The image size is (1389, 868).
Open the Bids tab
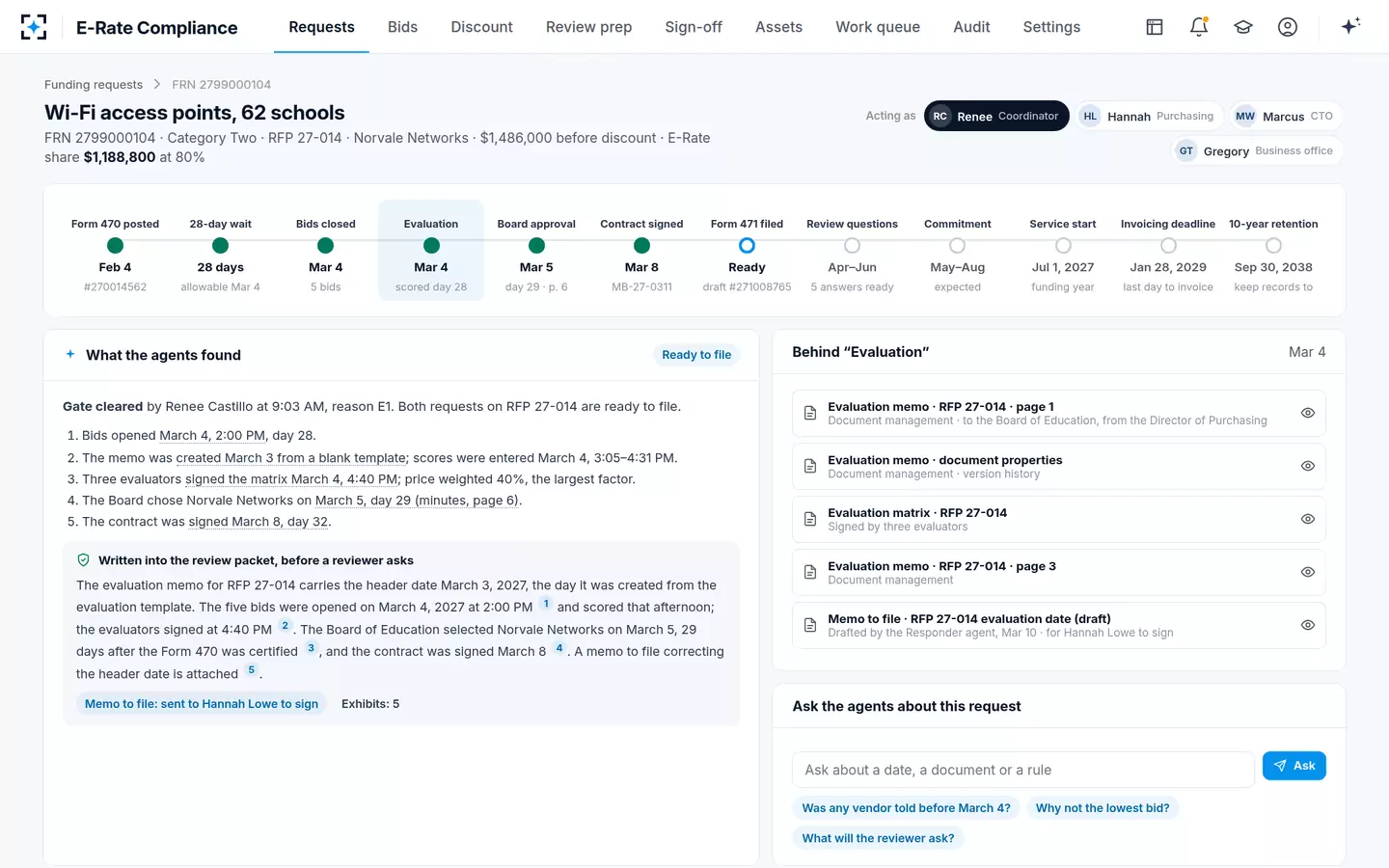click(x=402, y=27)
